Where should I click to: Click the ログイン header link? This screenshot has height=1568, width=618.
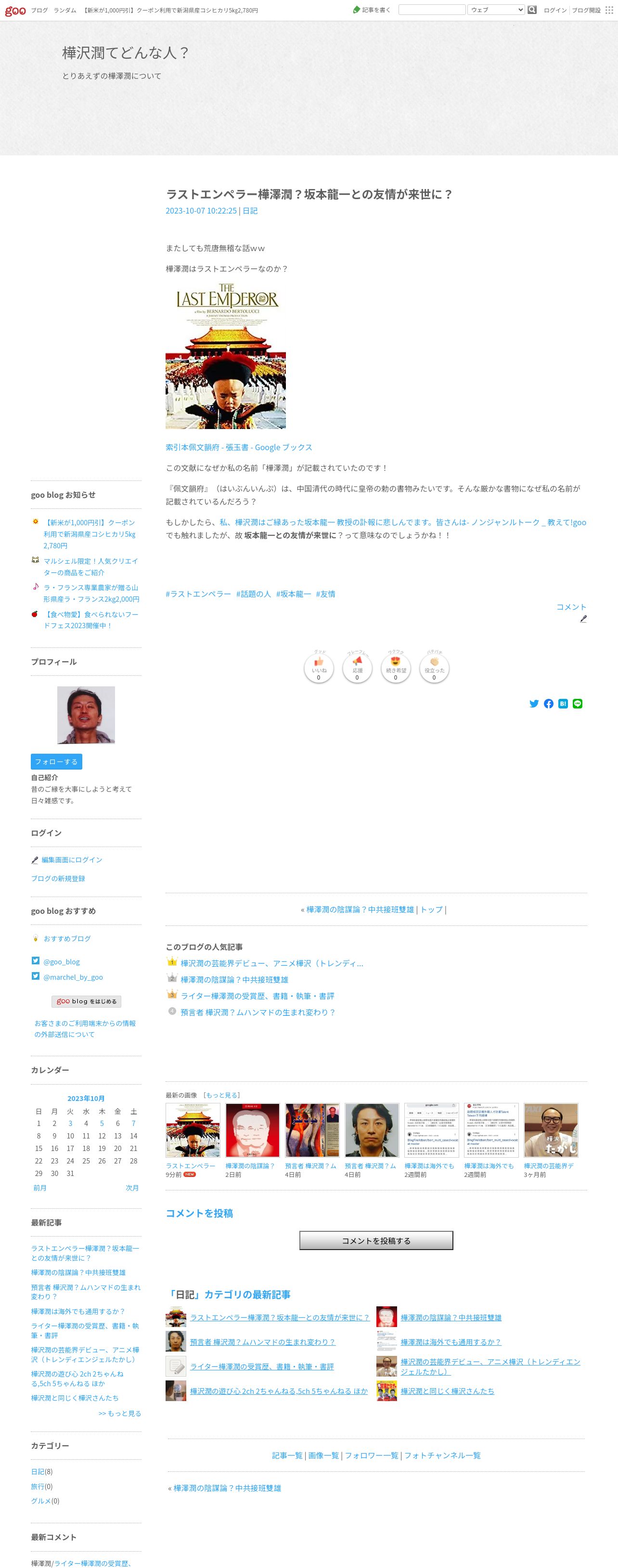pos(554,11)
